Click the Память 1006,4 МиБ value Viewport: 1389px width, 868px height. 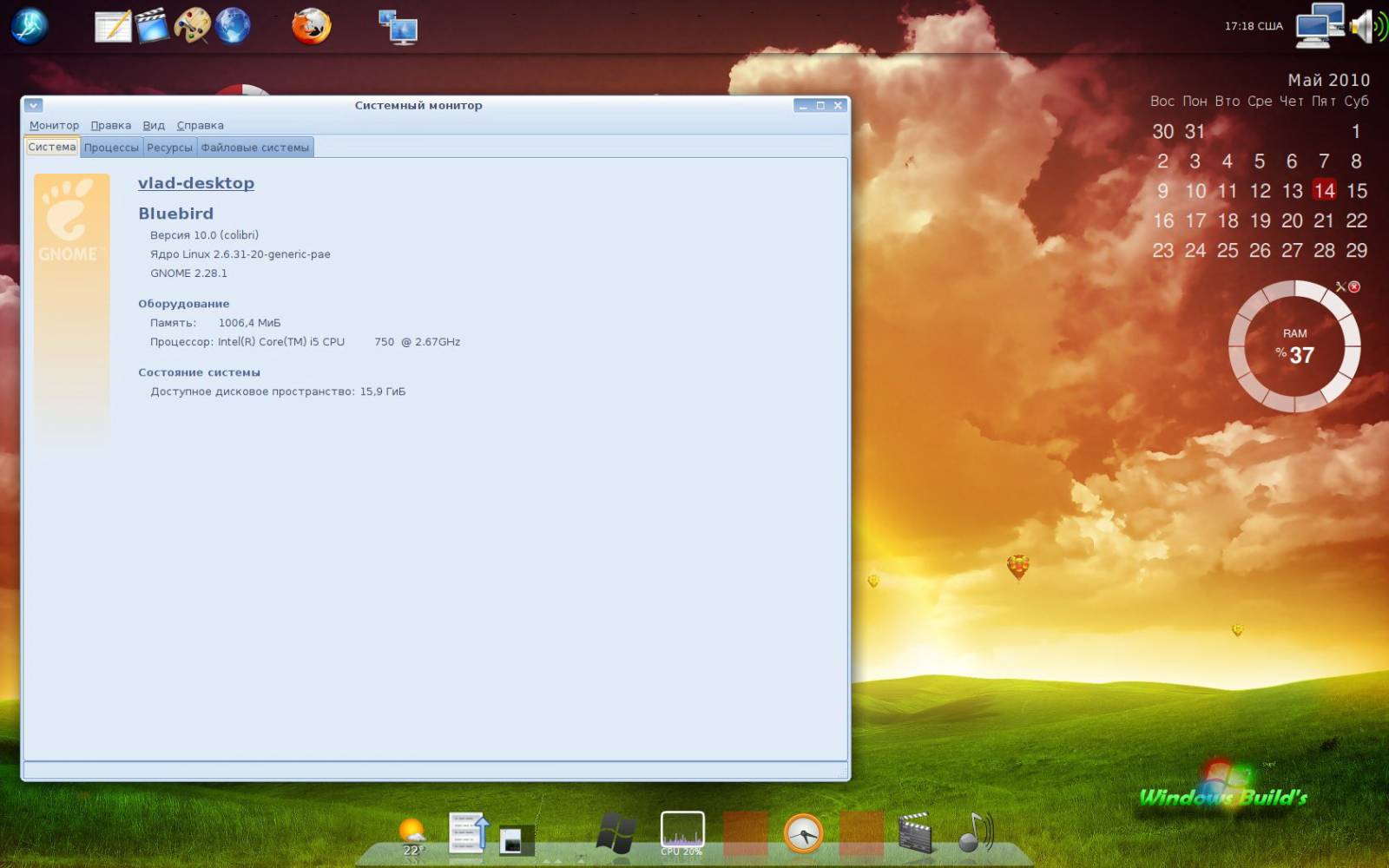pyautogui.click(x=249, y=323)
